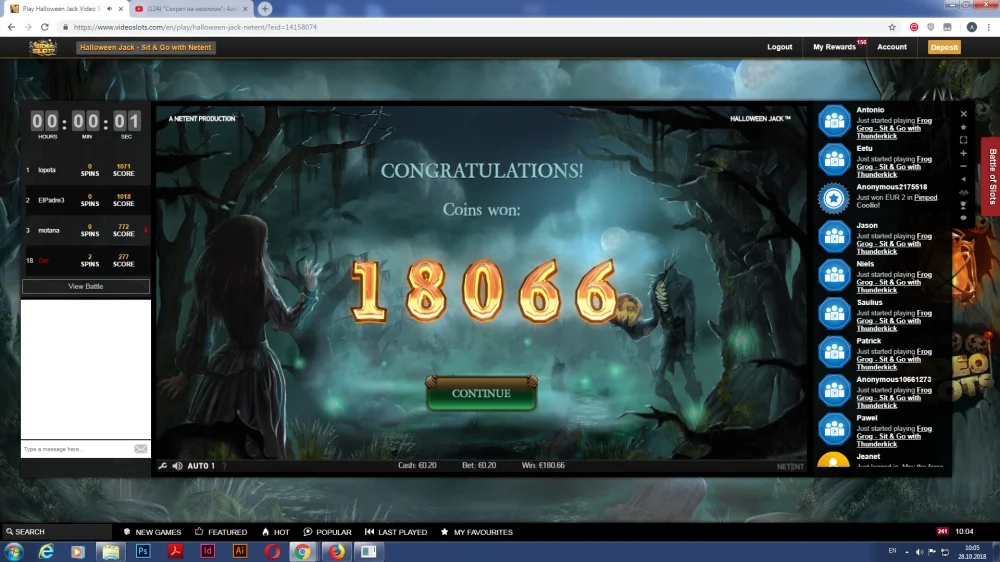Open the Battle of Slots side tab

[992, 177]
